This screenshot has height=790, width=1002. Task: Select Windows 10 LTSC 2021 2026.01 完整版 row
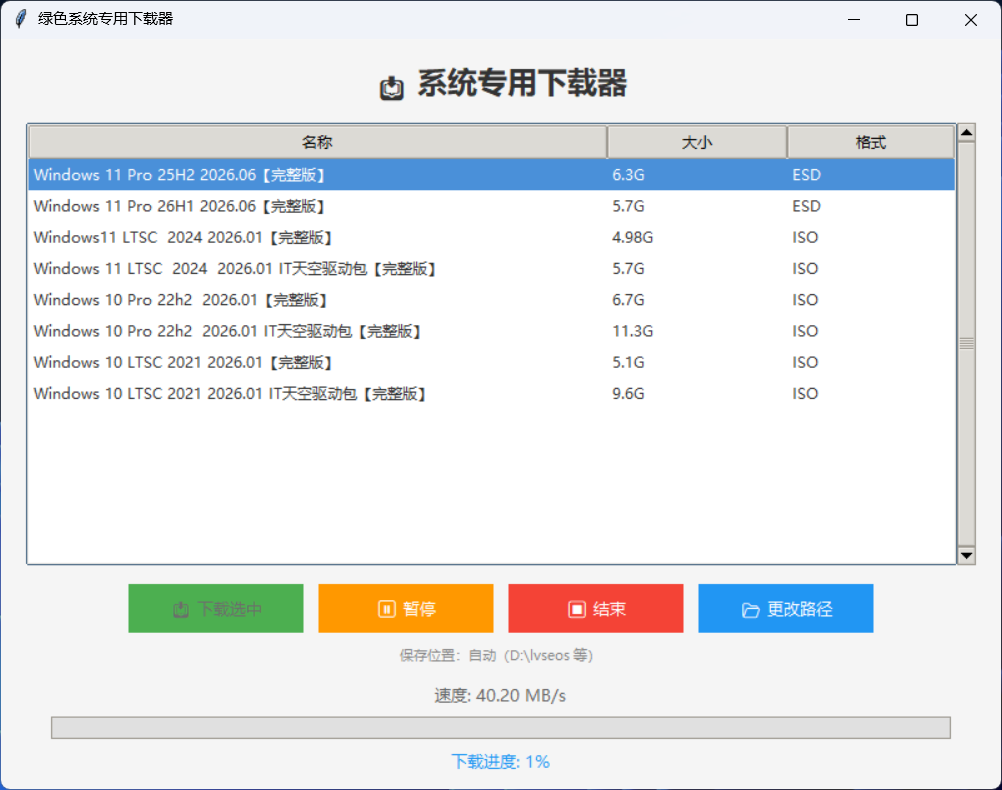[491, 362]
